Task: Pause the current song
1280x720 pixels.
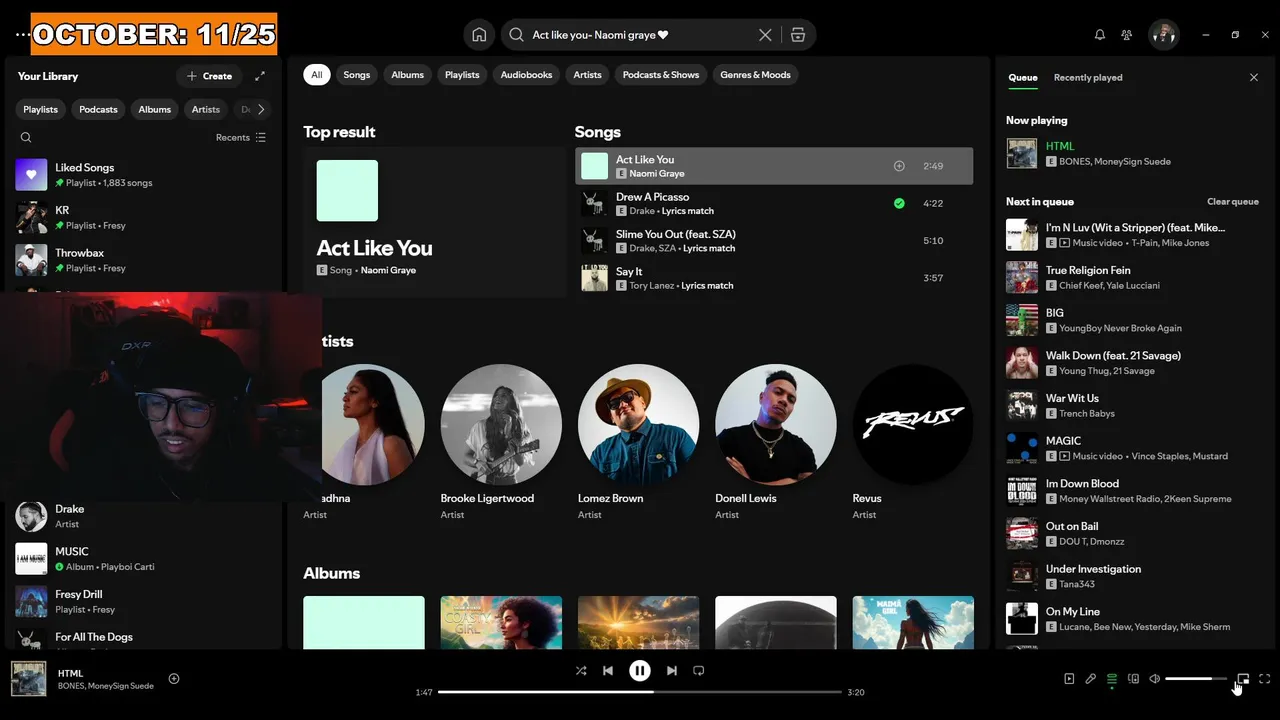Action: [x=640, y=671]
